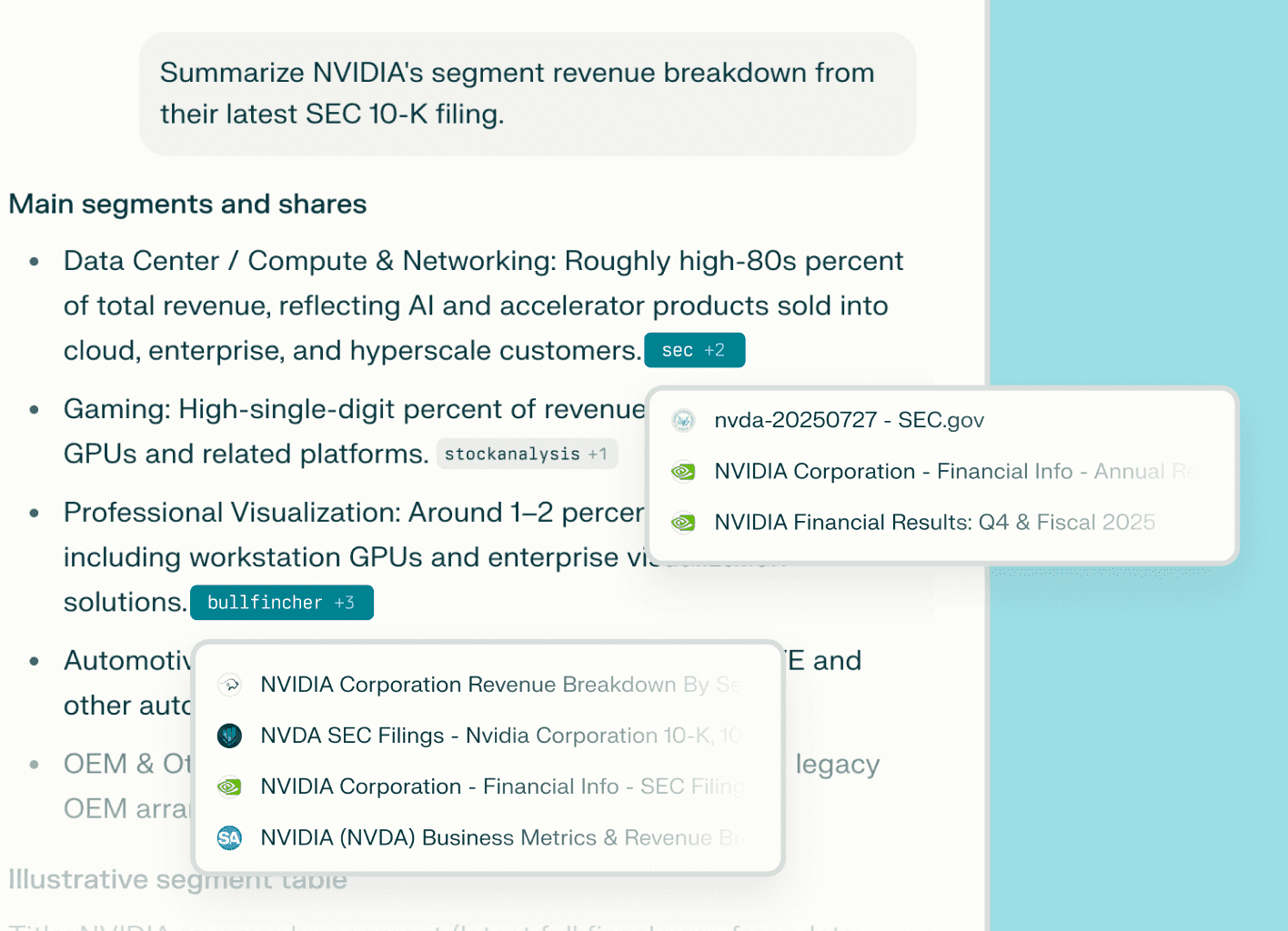Click the SEC.gov seal favicon icon
Screen dimensions: 1288x931
pyautogui.click(x=683, y=420)
